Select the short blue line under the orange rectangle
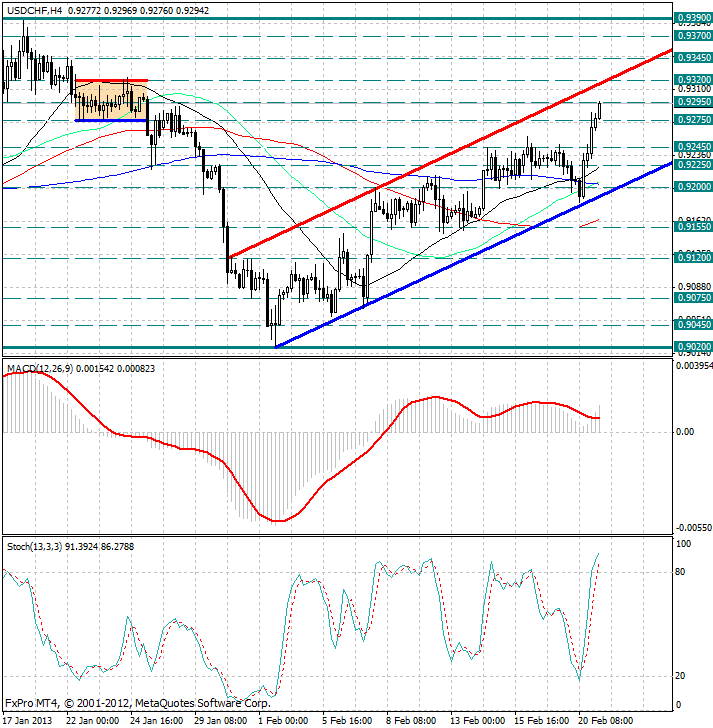 click(x=111, y=121)
